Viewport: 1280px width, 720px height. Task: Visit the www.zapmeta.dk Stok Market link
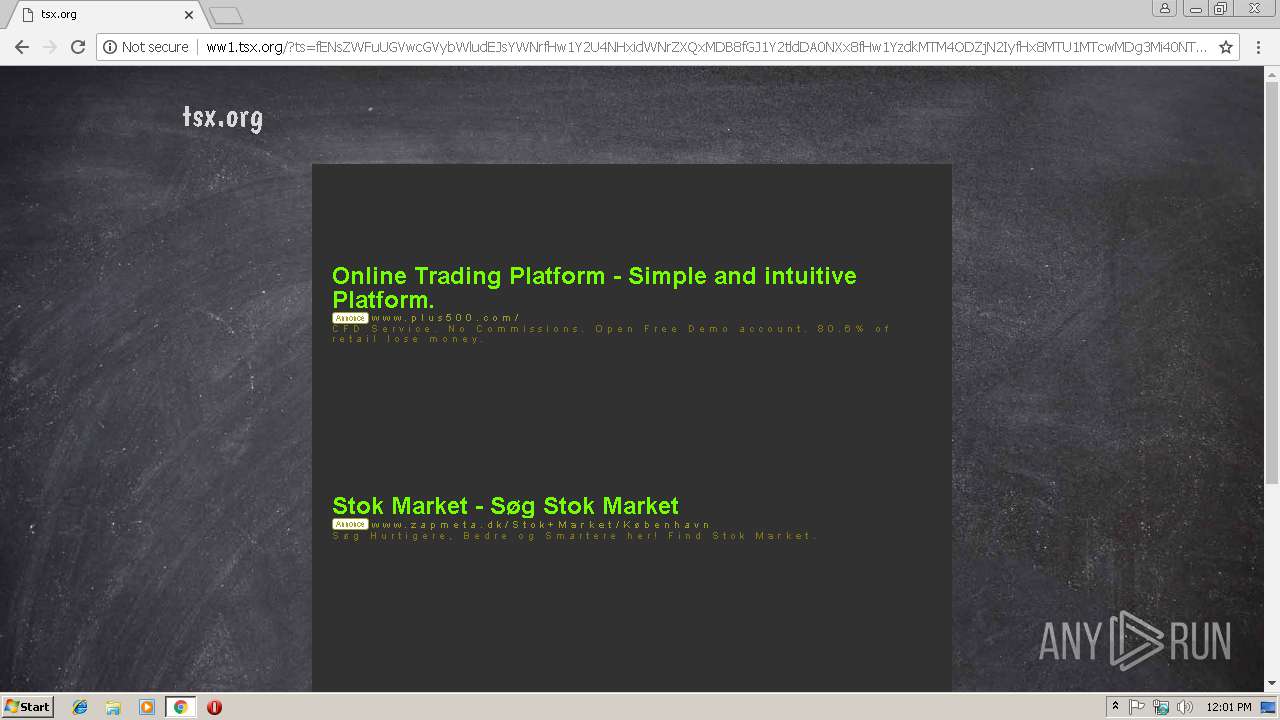(540, 524)
